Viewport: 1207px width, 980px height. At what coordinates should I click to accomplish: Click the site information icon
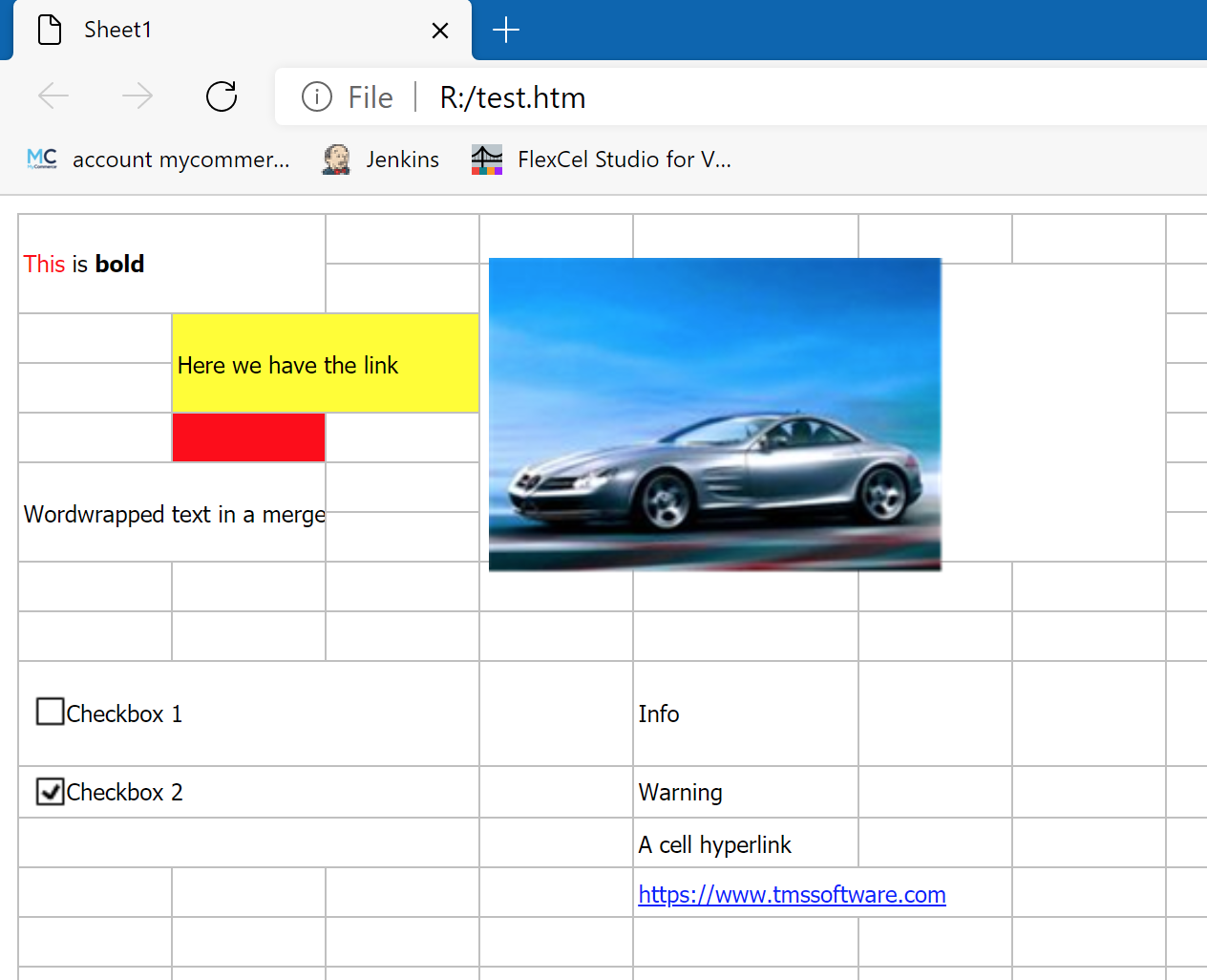point(316,96)
